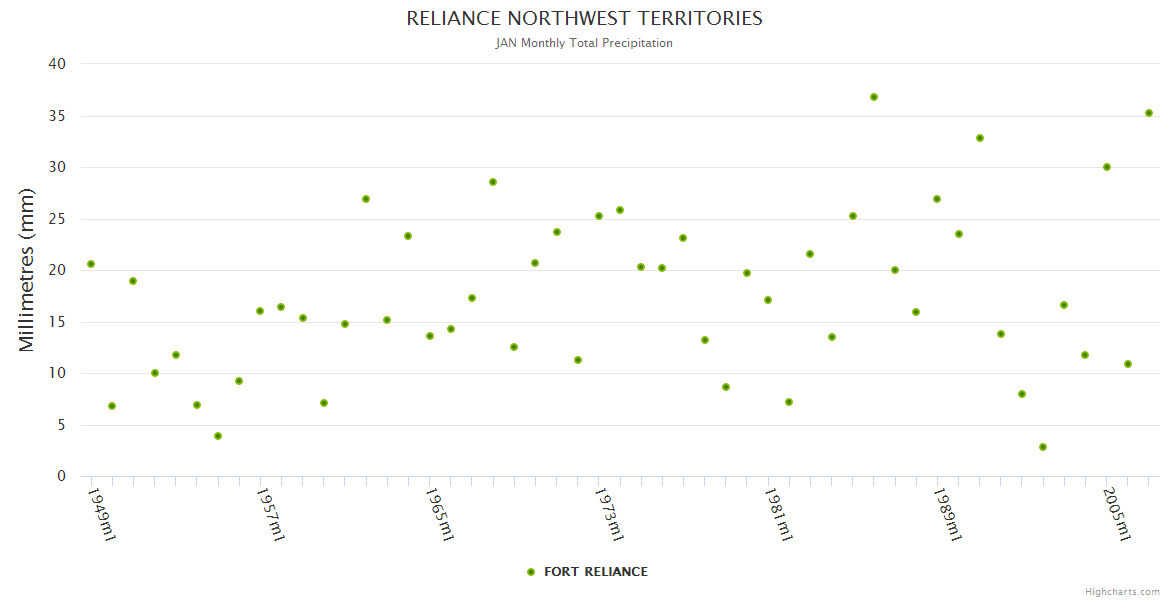Click the rightmost data point near 35 mm

[1149, 113]
